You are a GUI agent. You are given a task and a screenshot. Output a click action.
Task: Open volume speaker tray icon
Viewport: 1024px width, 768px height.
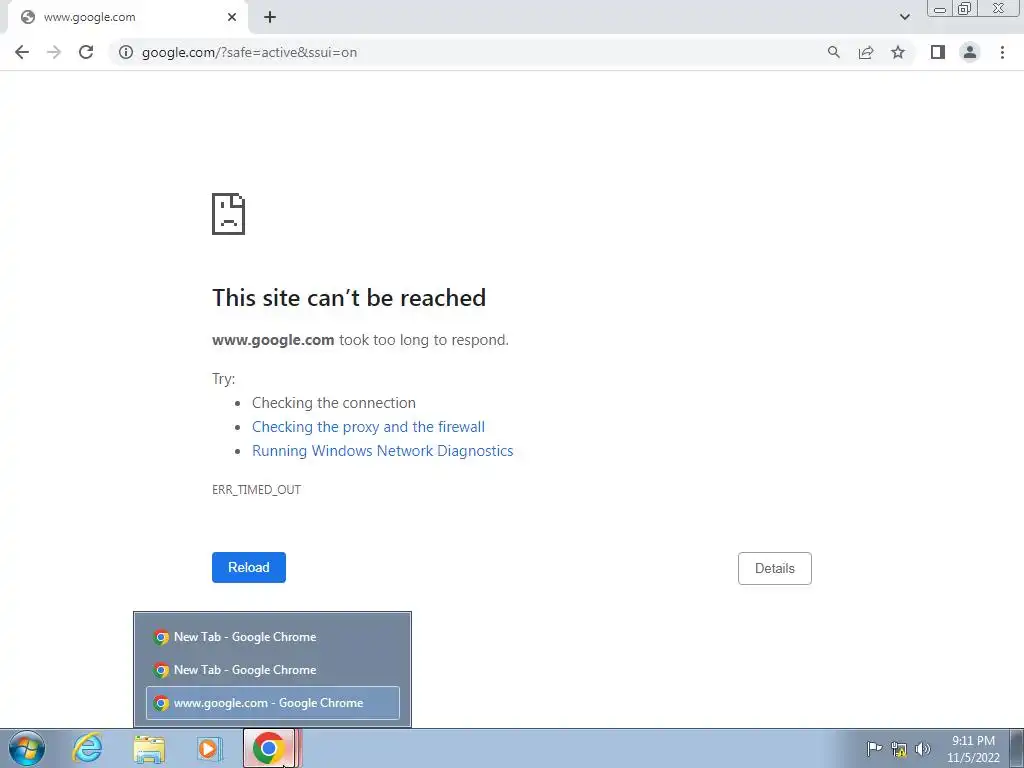click(923, 749)
